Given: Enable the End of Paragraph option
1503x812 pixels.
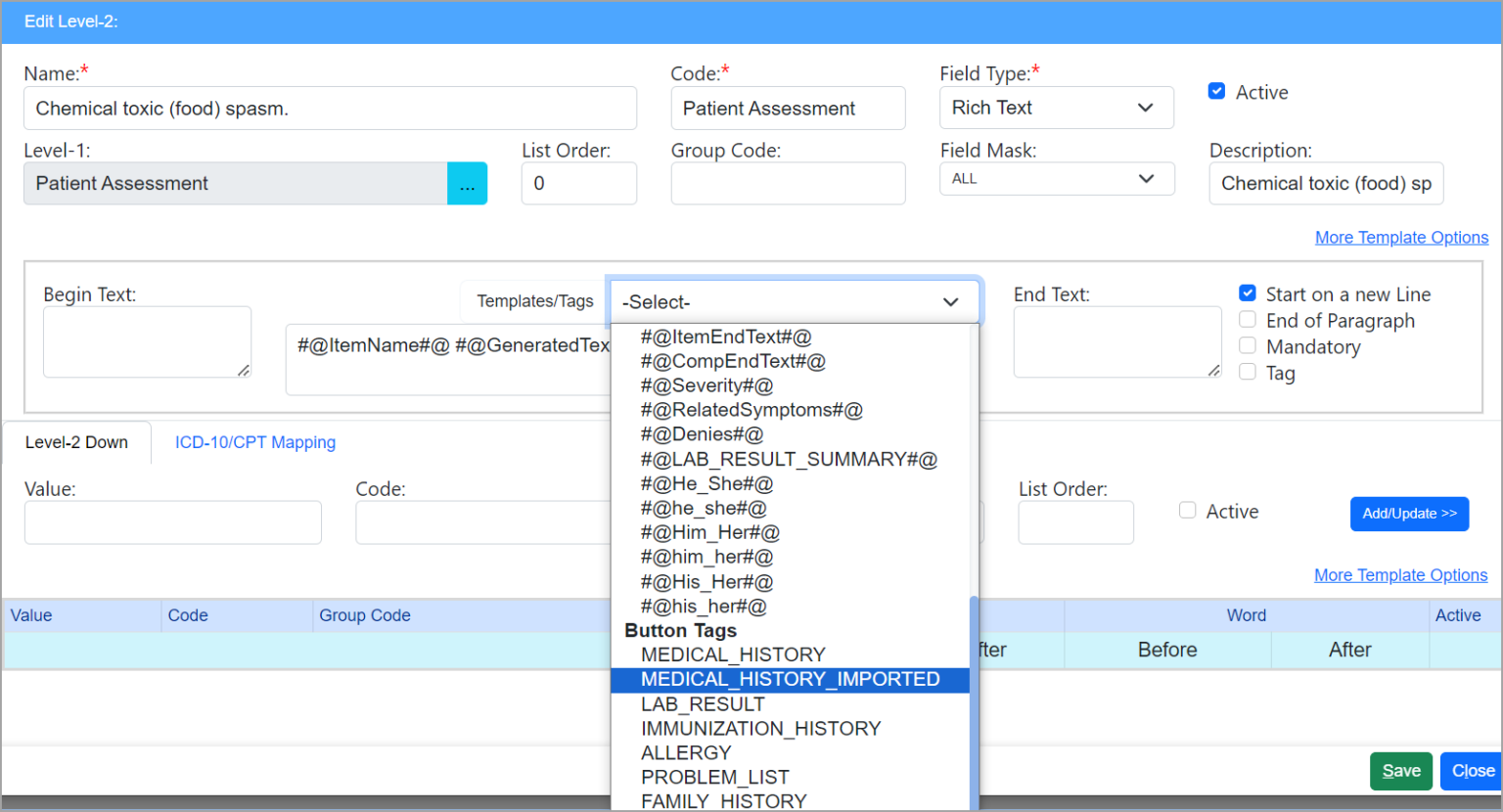Looking at the screenshot, I should (x=1248, y=319).
